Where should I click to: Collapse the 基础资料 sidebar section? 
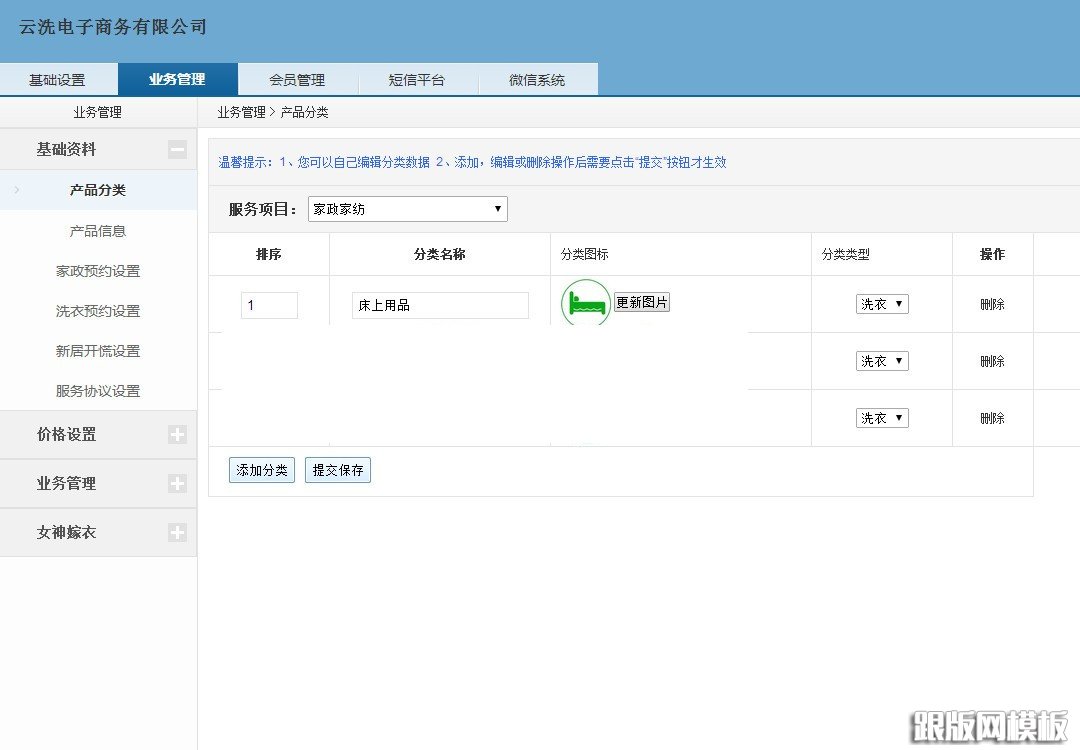[x=177, y=148]
